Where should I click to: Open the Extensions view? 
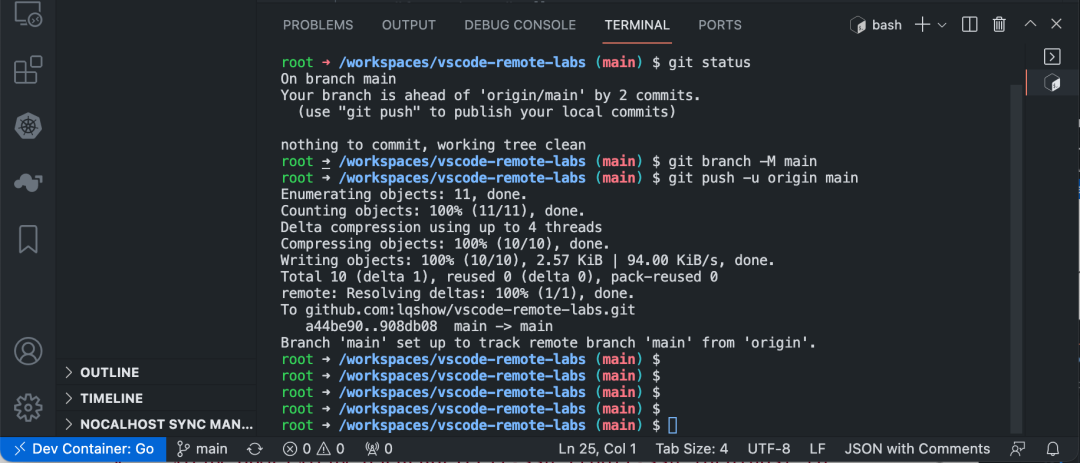28,70
